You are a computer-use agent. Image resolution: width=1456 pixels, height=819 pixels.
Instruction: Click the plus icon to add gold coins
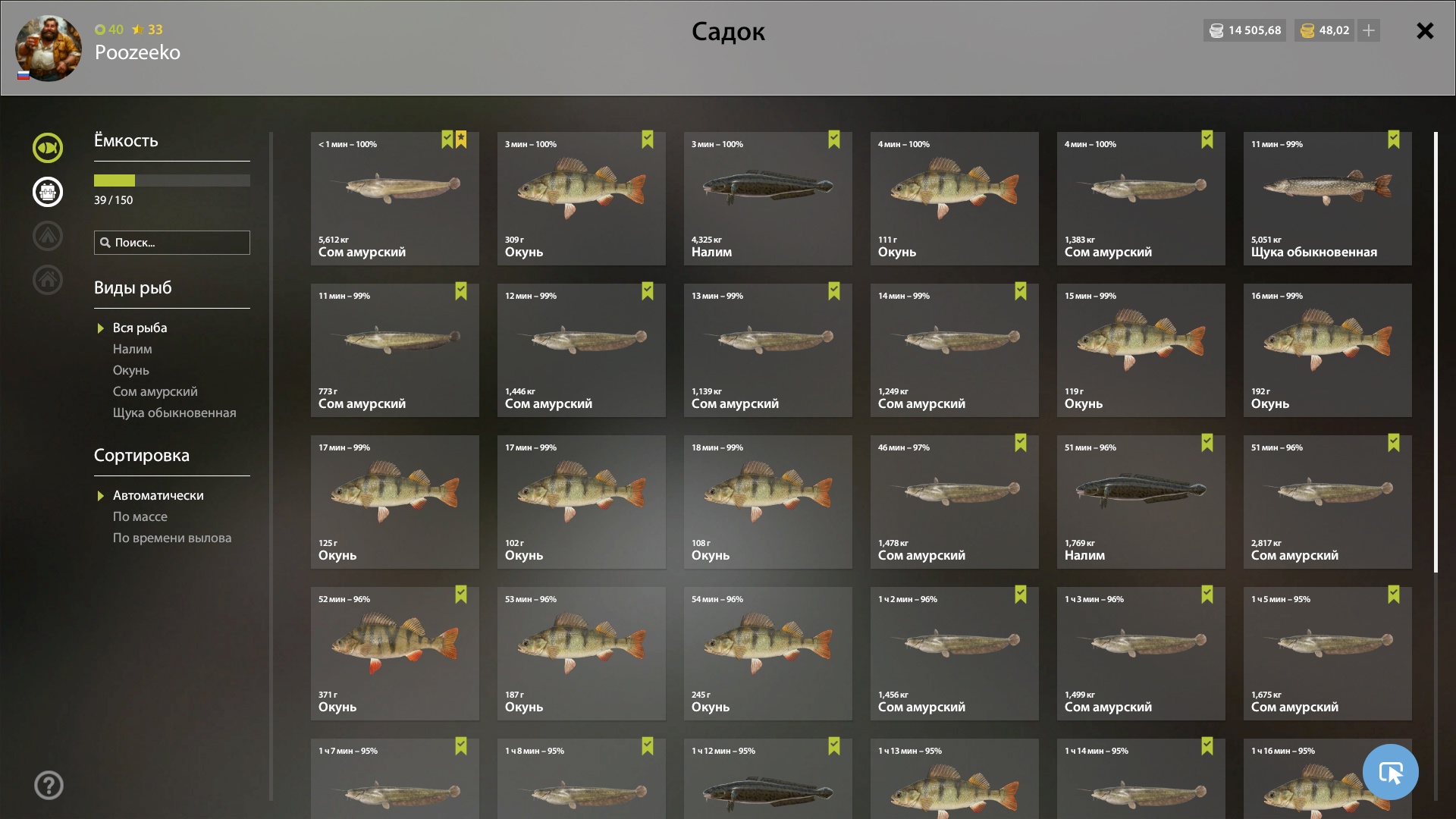(1369, 30)
